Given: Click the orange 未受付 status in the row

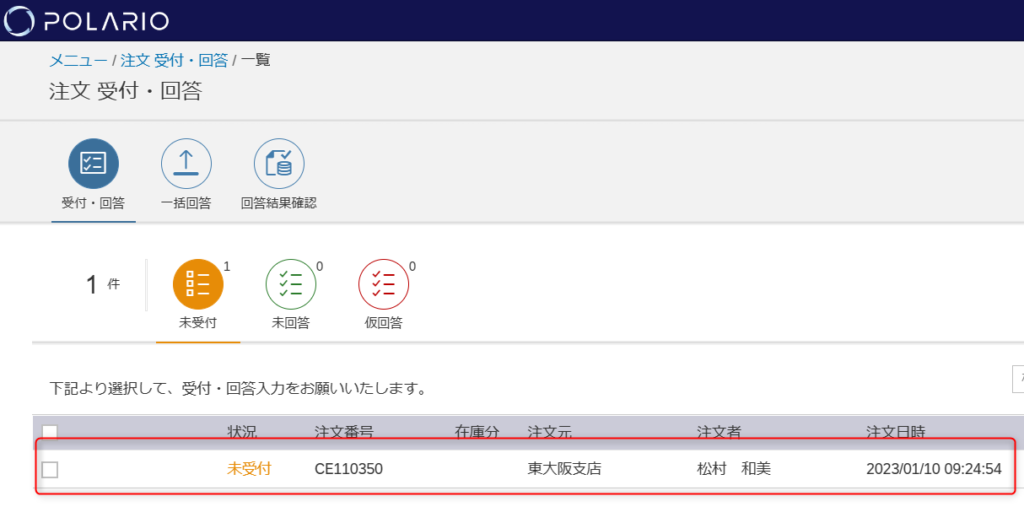Looking at the screenshot, I should (249, 469).
